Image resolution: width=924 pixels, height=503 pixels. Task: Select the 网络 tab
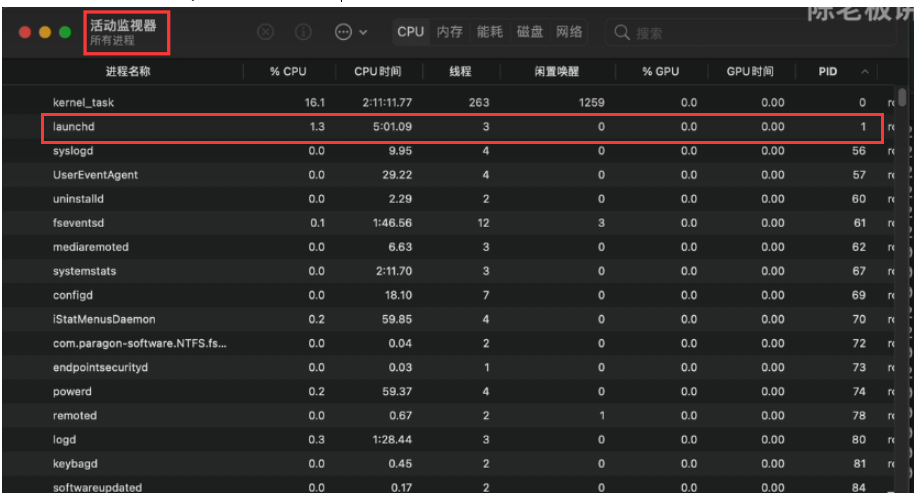click(x=569, y=32)
